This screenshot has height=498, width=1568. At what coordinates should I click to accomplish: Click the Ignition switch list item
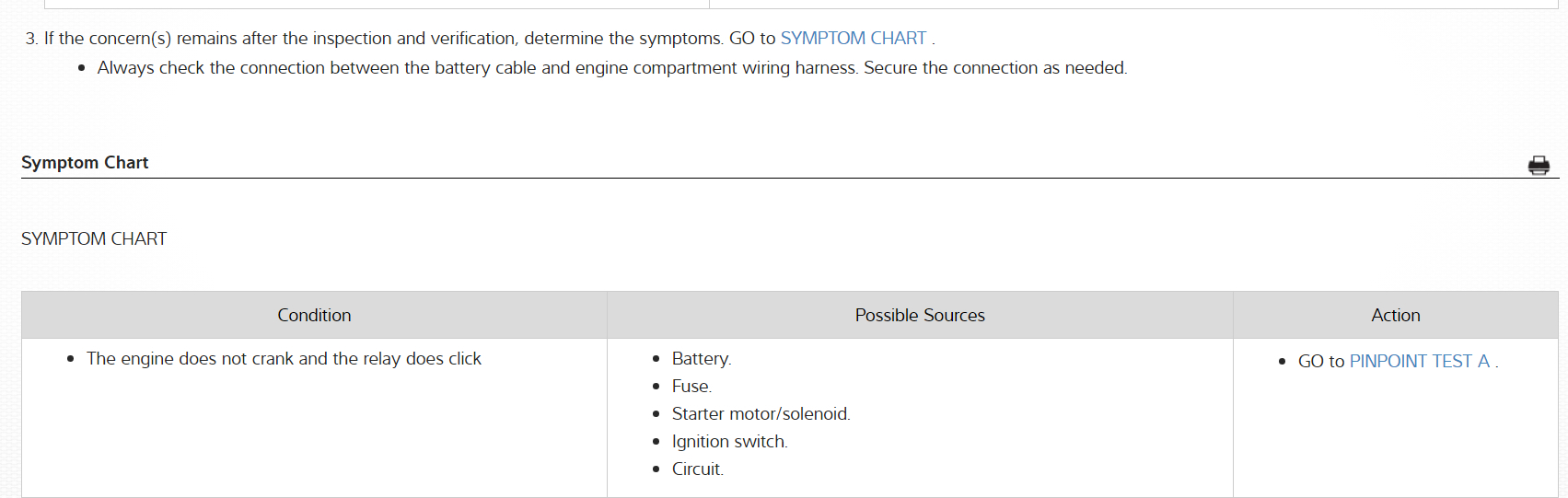(729, 442)
